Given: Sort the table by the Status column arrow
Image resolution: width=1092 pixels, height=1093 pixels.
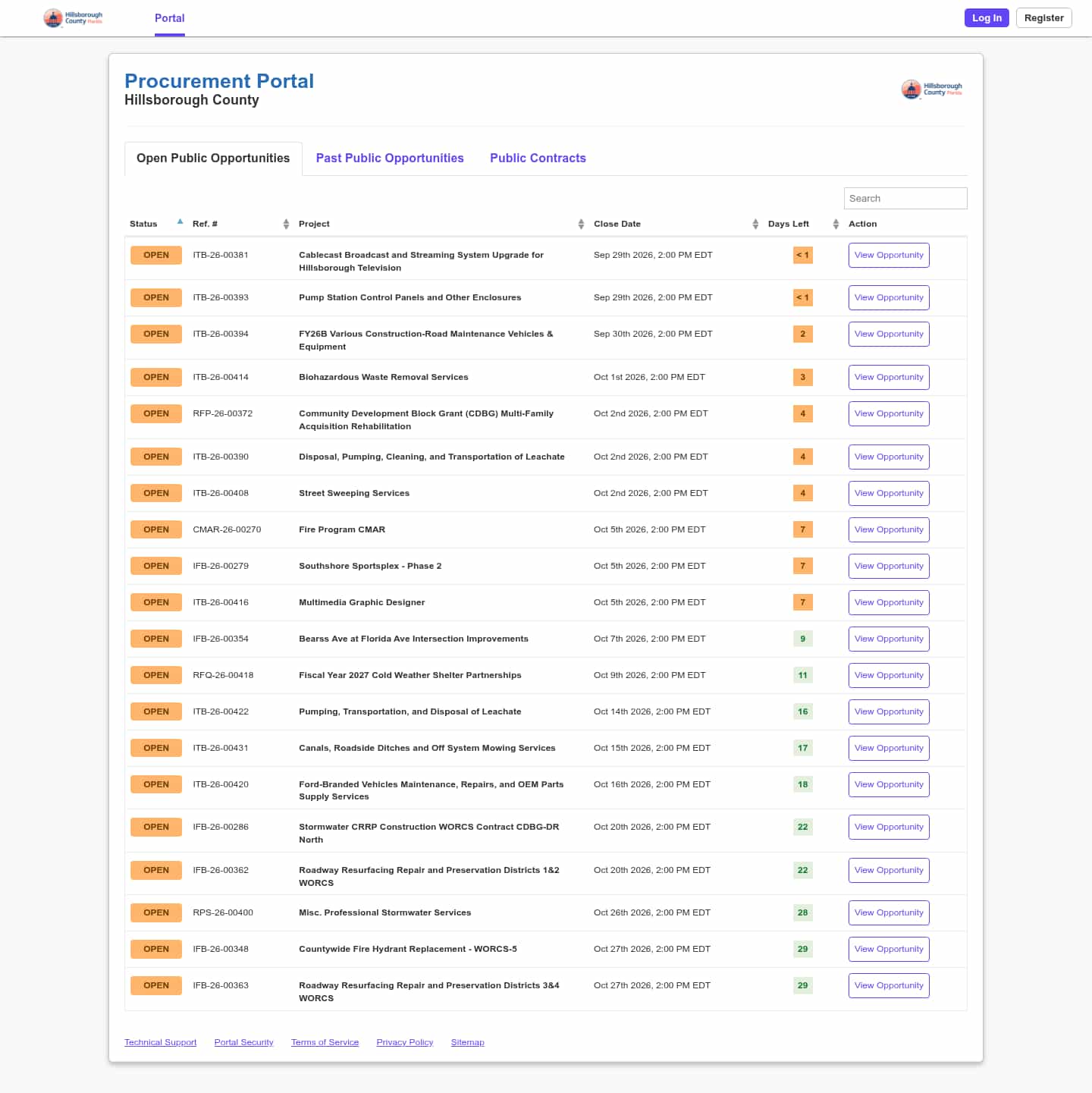Looking at the screenshot, I should pyautogui.click(x=180, y=221).
